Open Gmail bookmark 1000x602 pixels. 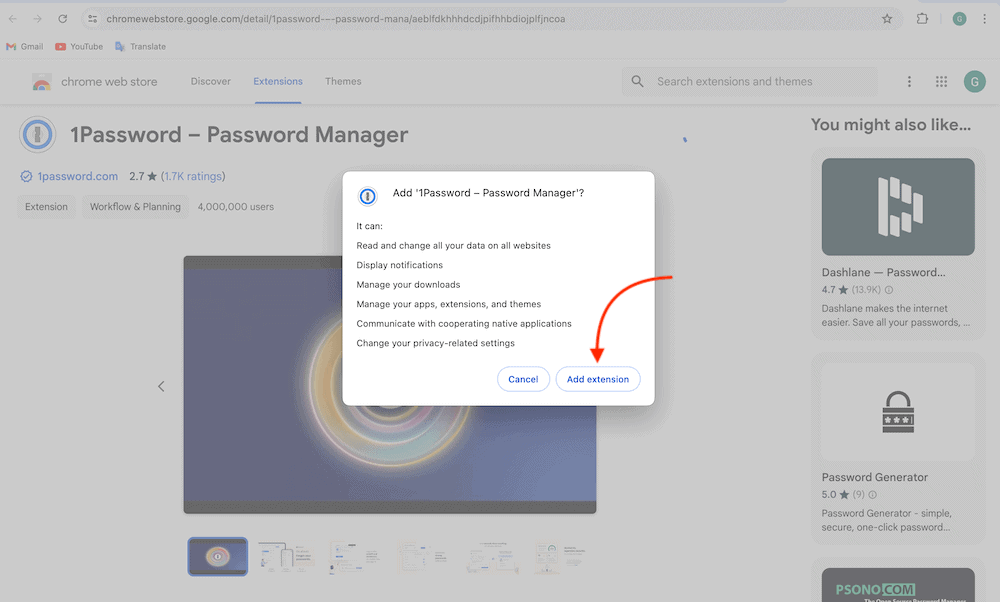(24, 47)
